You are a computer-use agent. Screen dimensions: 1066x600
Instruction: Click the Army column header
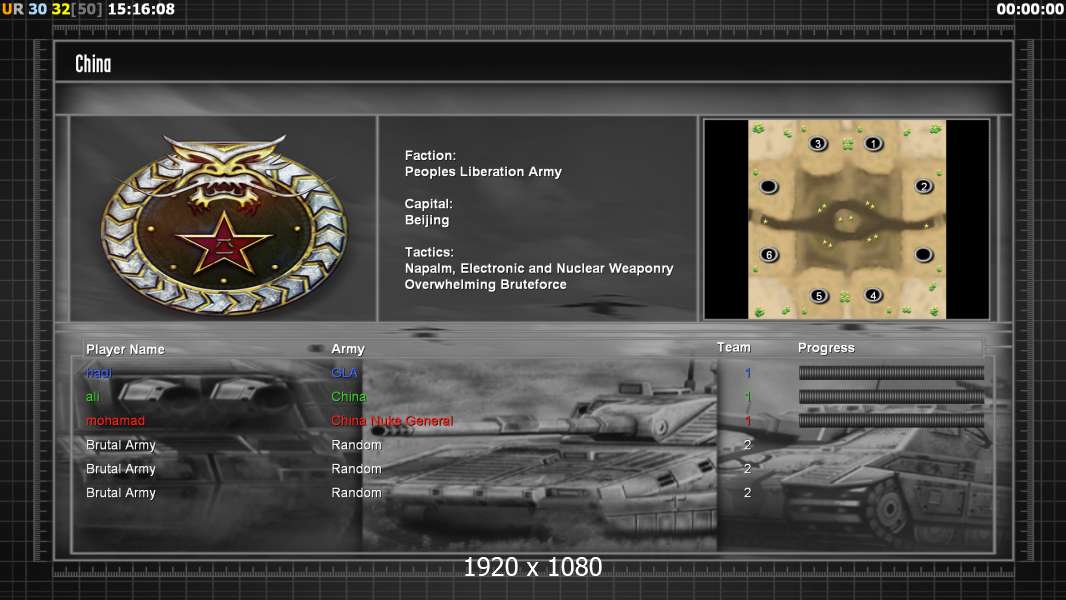click(x=348, y=349)
